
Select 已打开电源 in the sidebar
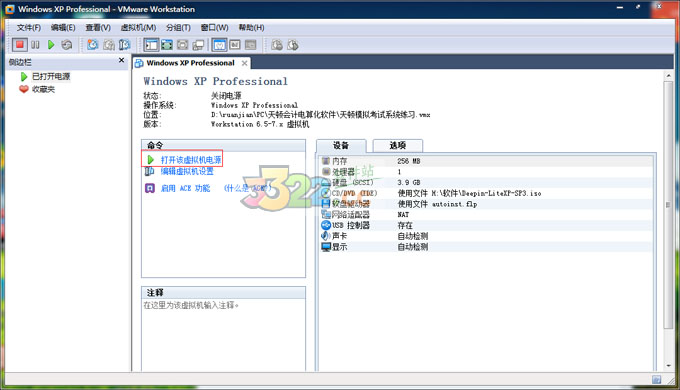click(51, 77)
